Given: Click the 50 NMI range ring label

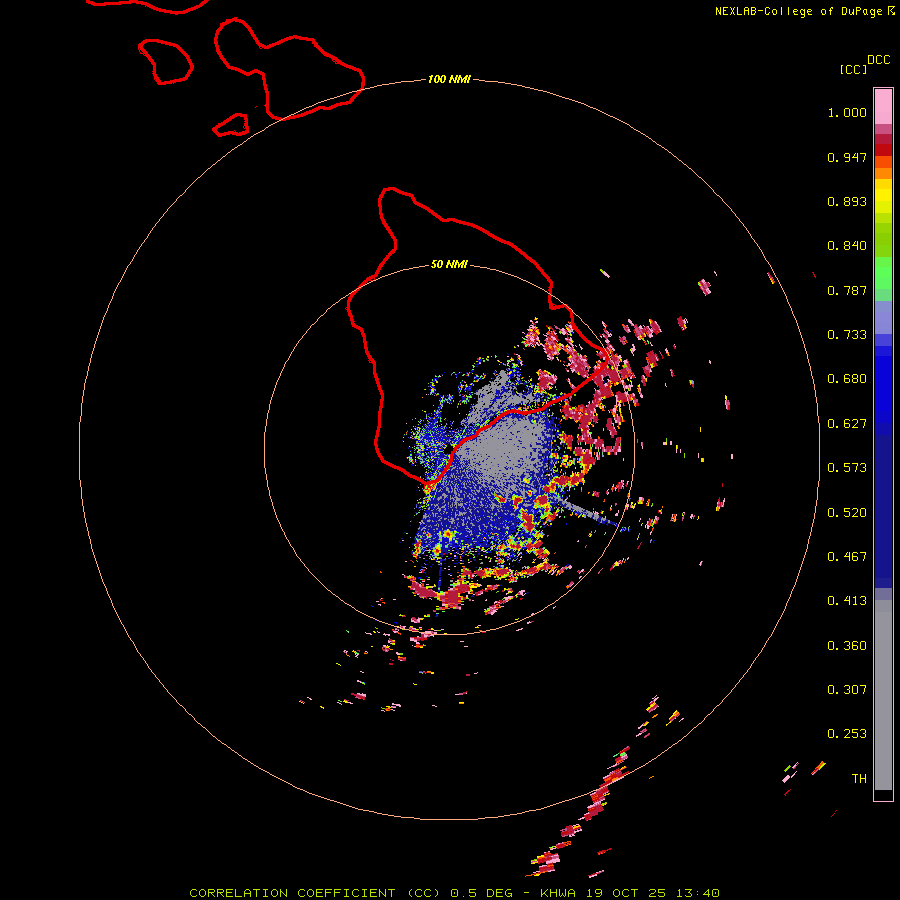Looking at the screenshot, I should coord(449,265).
